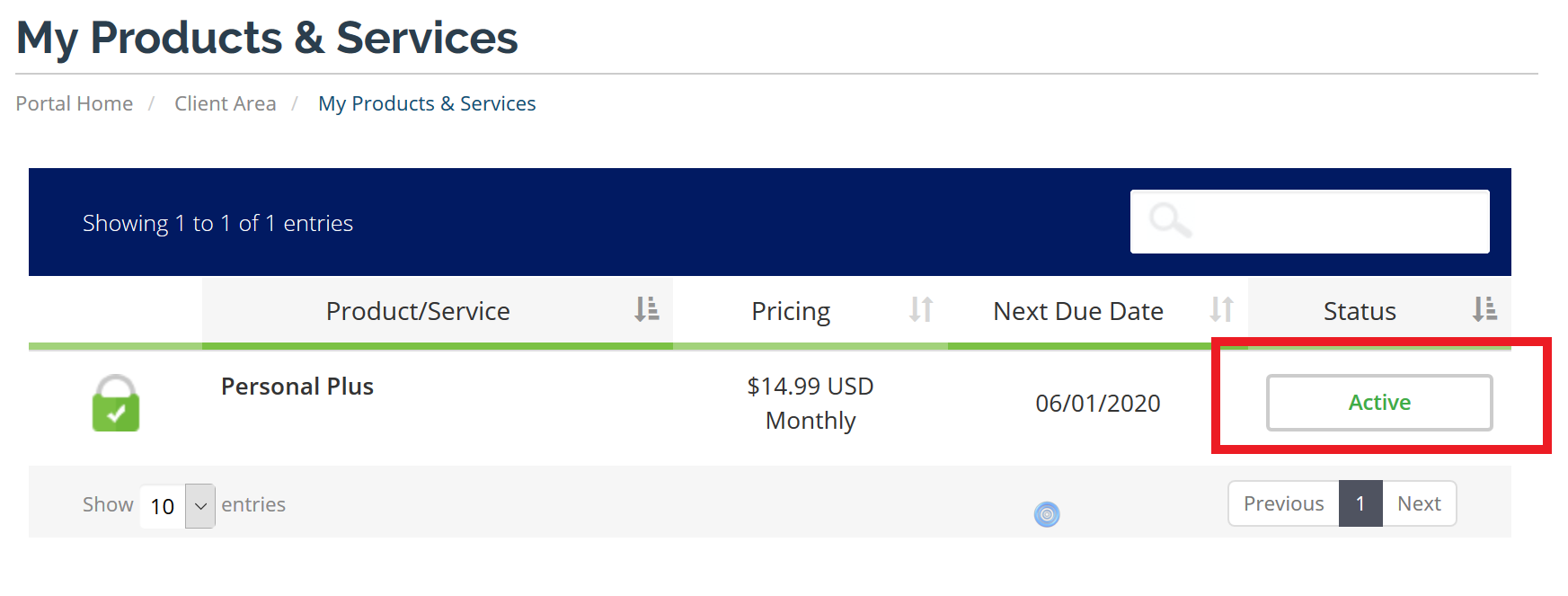
Task: Sort table by Product/Service header
Action: tap(418, 311)
